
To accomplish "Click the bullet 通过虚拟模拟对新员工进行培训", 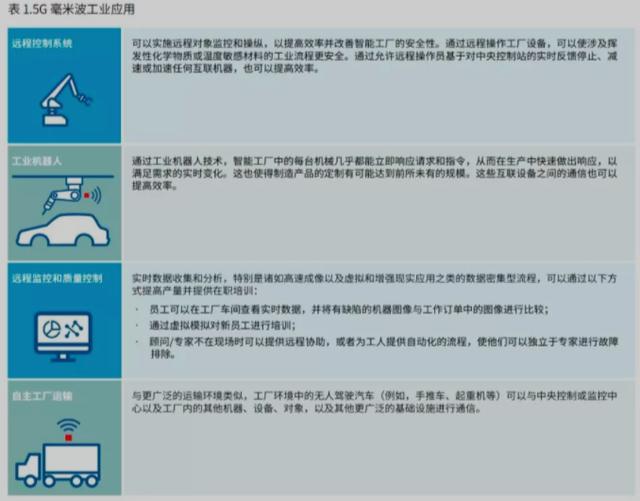I will point(222,325).
